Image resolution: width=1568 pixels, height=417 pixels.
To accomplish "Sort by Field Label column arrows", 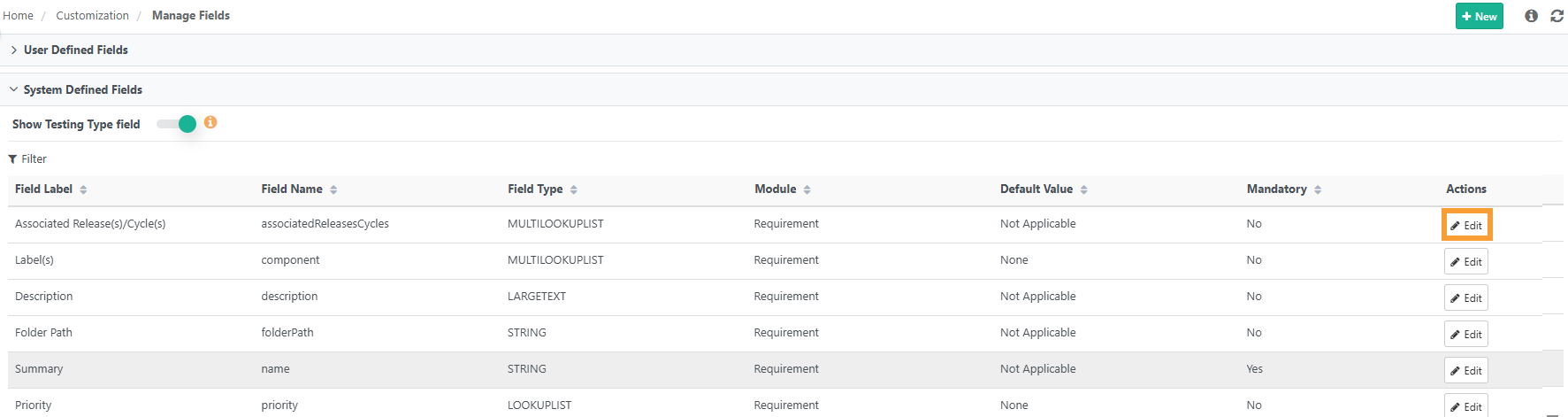I will click(x=83, y=189).
